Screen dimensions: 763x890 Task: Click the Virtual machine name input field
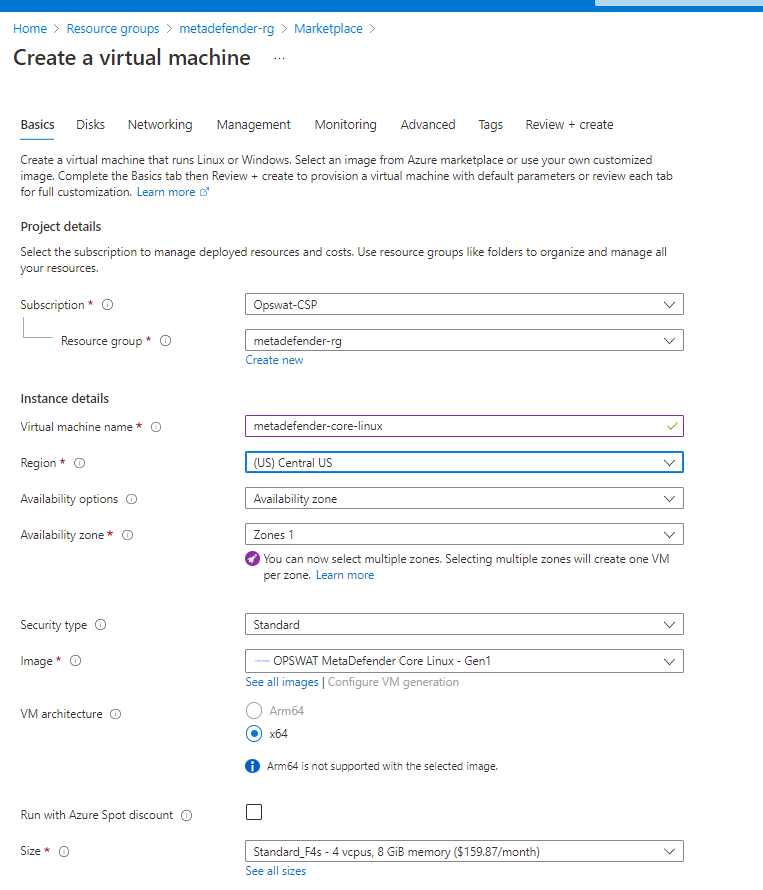464,426
